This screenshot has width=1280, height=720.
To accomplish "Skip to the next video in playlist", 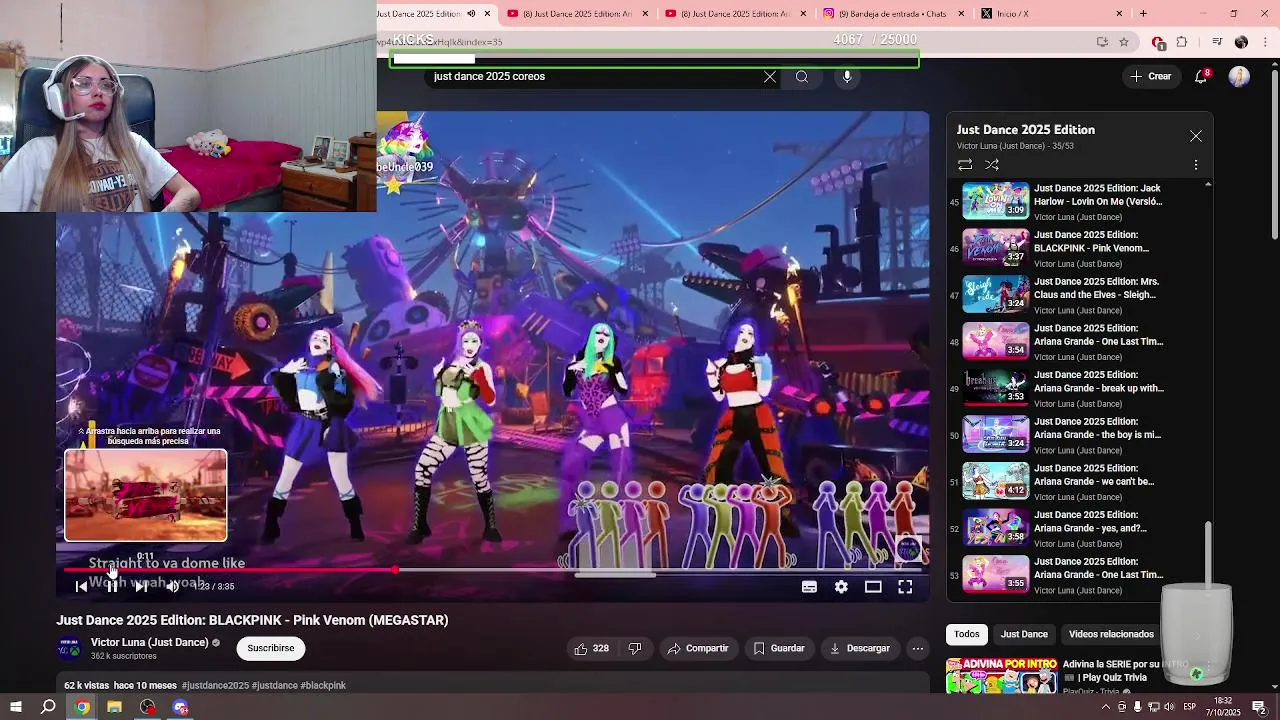I will click(x=141, y=587).
